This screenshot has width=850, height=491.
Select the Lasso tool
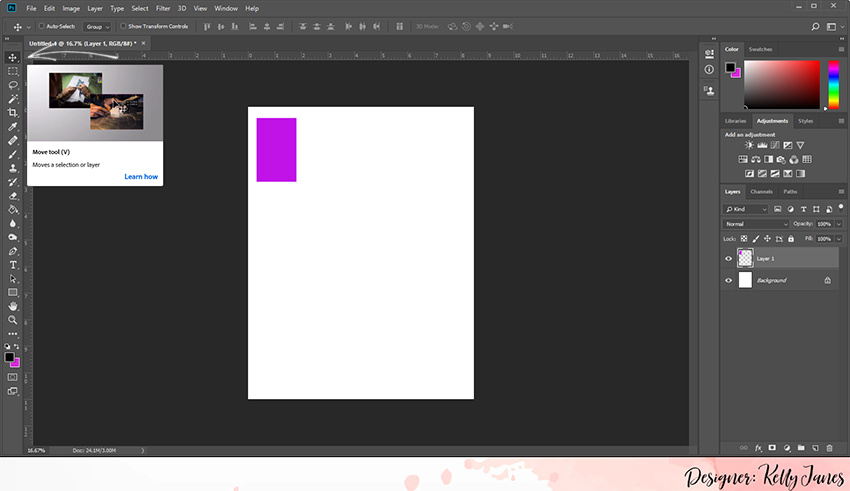pyautogui.click(x=12, y=85)
